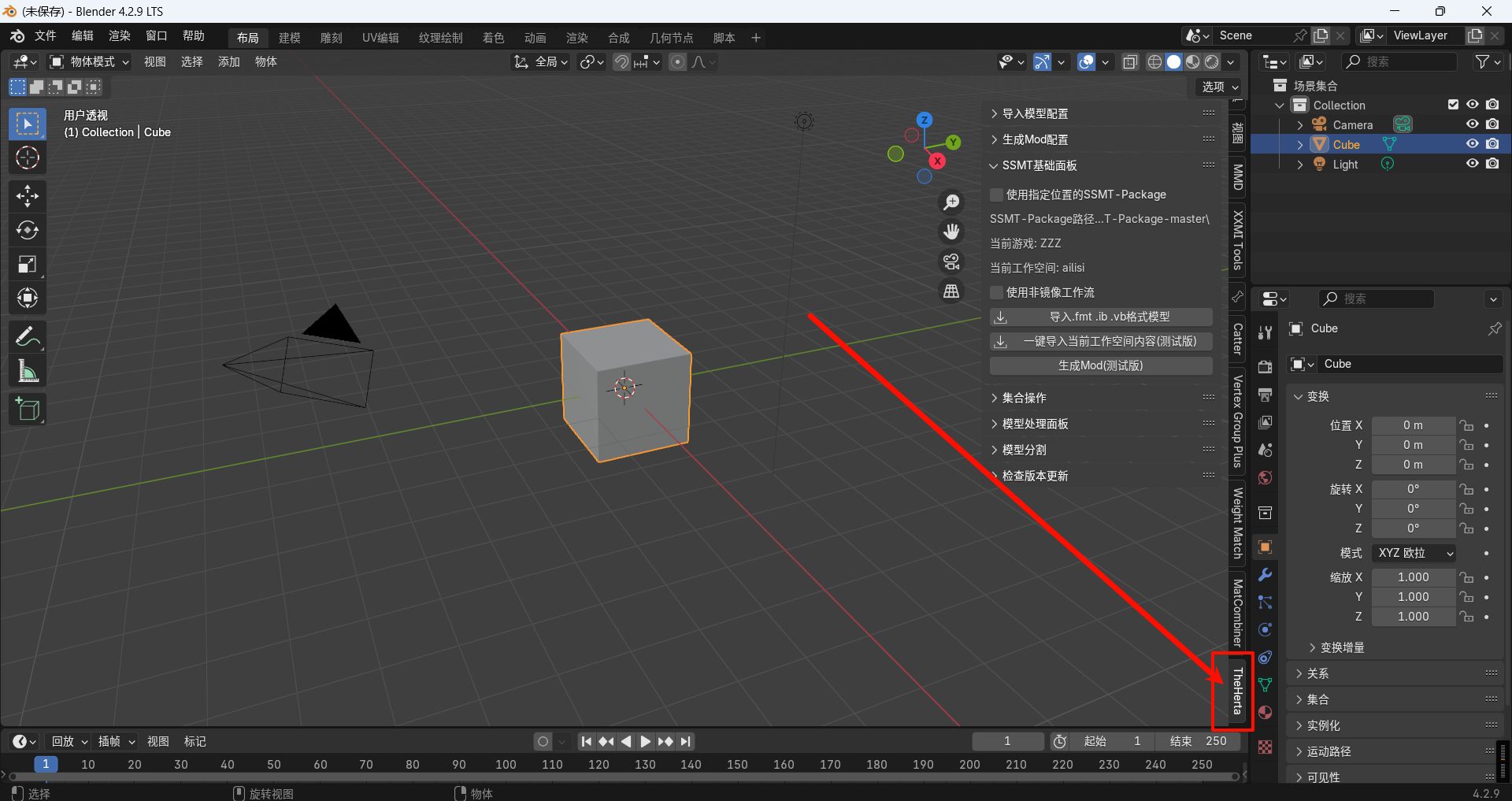The image size is (1512, 801).
Task: Click outliner search field
Action: (1399, 61)
